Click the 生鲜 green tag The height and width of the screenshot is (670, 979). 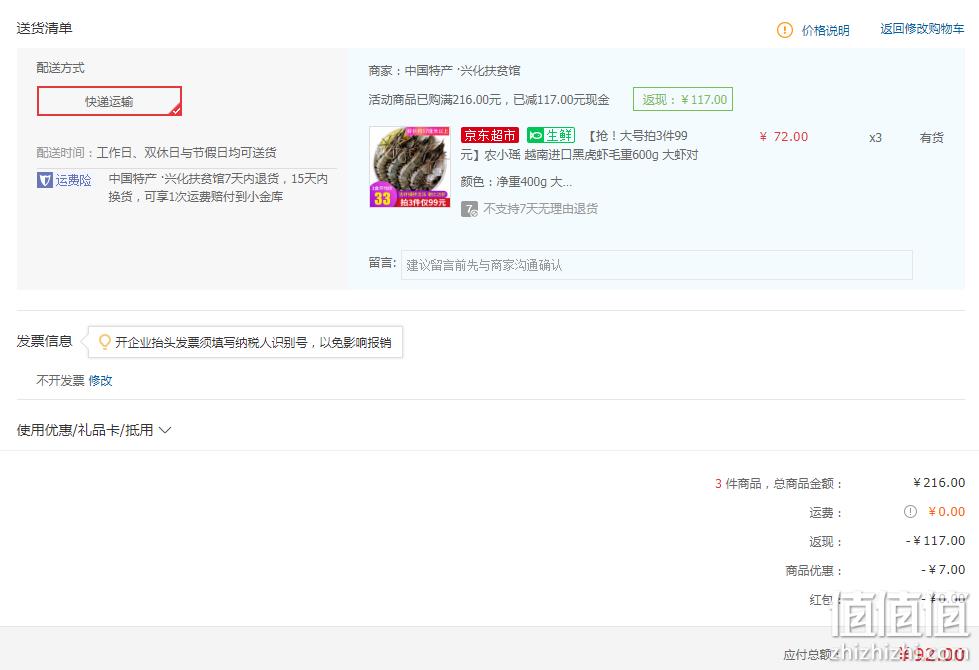tap(551, 135)
